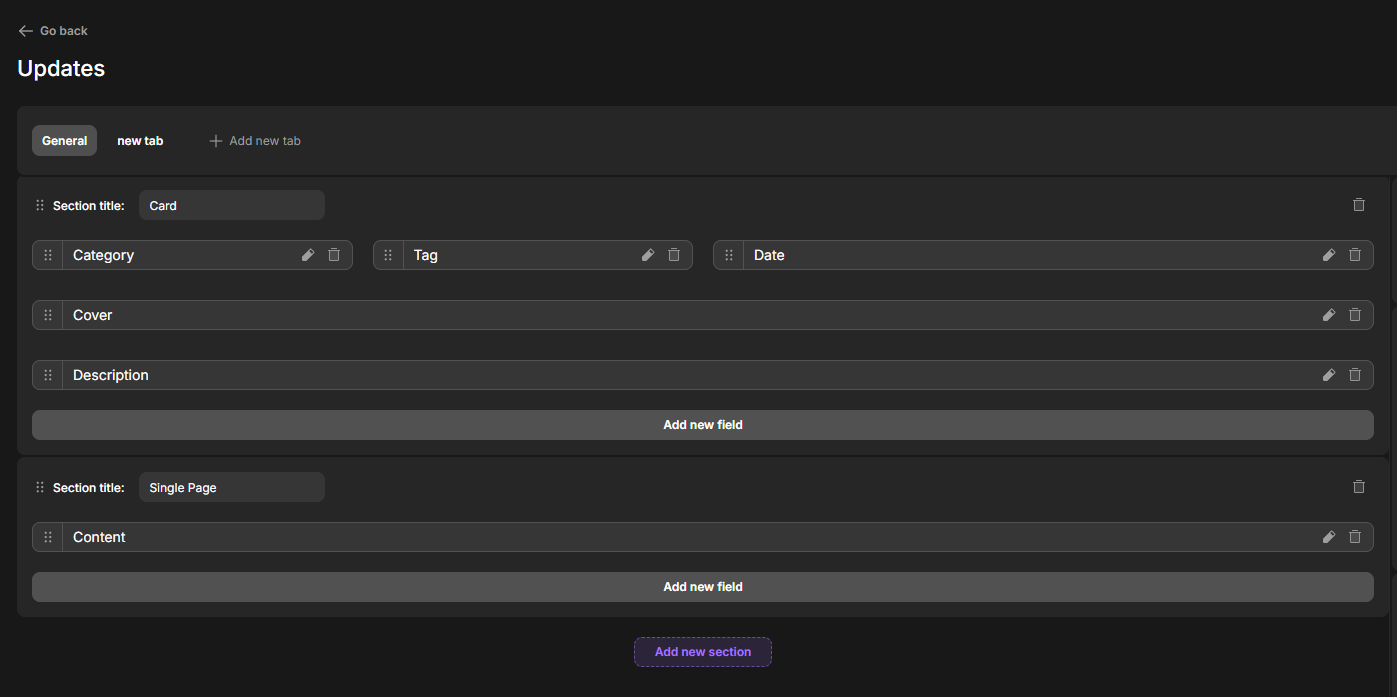Delete the Single Page section via trash icon
Viewport: 1397px width, 697px height.
coord(1359,487)
